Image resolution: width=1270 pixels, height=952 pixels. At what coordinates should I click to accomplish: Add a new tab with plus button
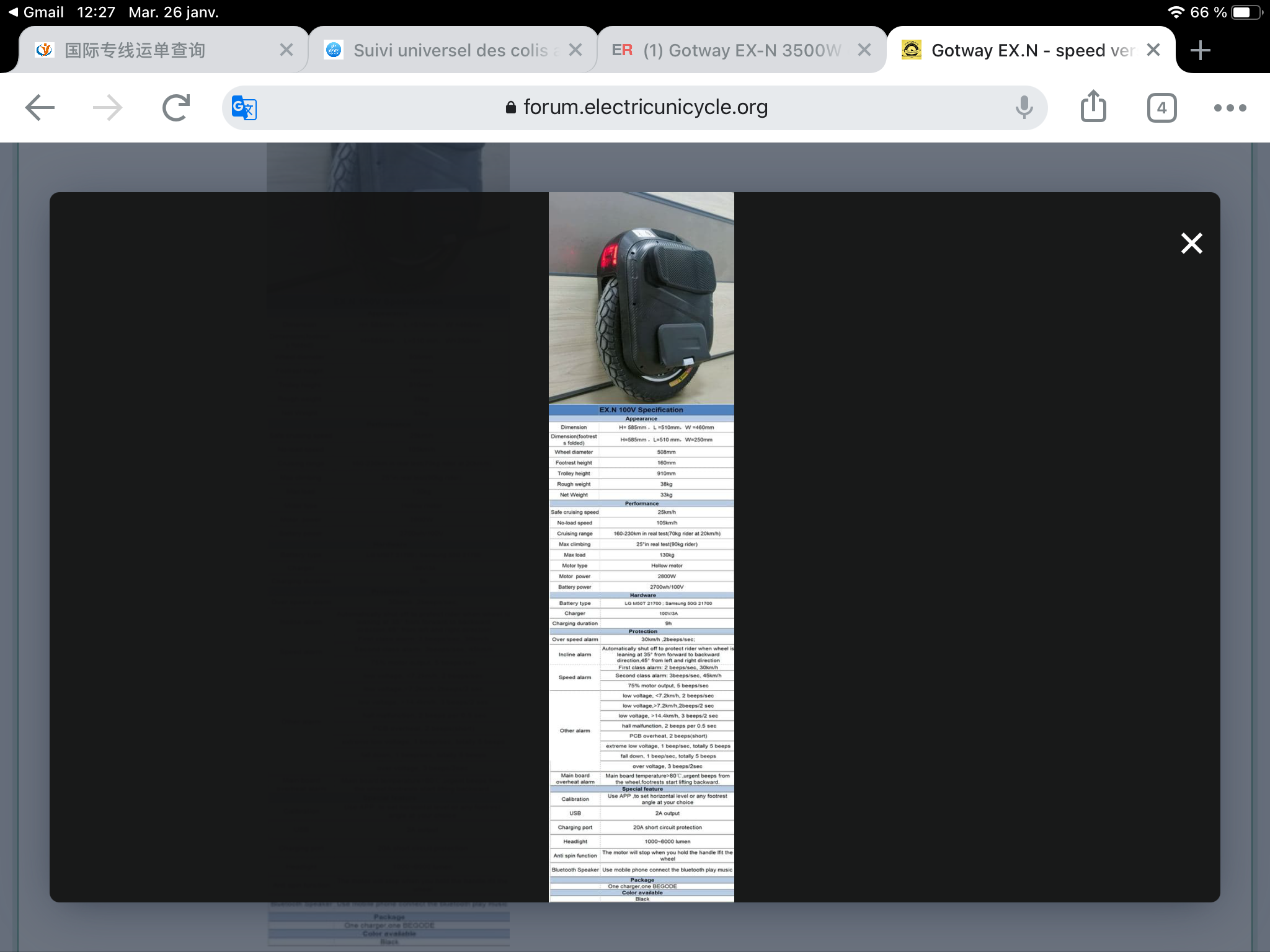tap(1201, 50)
